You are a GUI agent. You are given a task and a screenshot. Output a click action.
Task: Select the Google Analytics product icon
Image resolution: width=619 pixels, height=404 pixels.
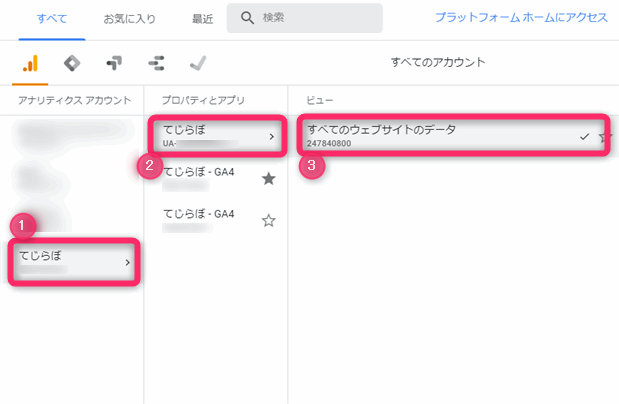point(30,63)
